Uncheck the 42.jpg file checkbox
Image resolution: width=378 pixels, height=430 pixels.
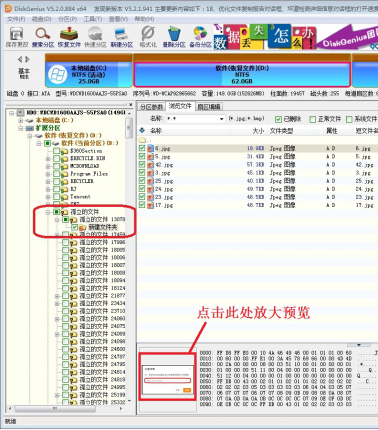[x=142, y=164]
